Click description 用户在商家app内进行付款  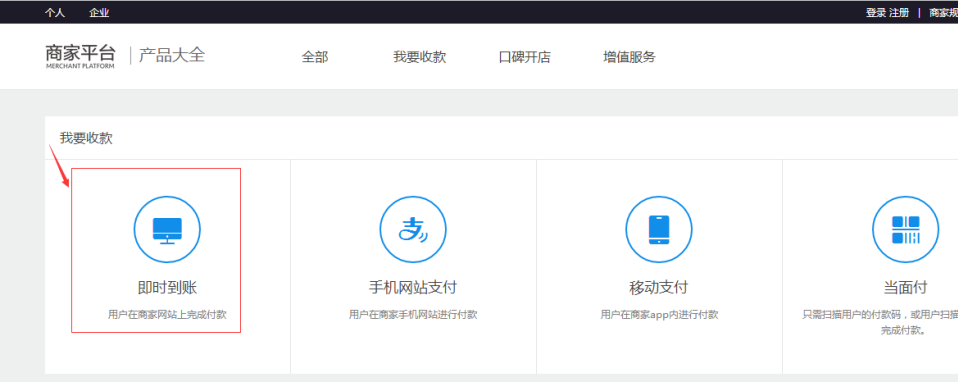click(x=659, y=315)
